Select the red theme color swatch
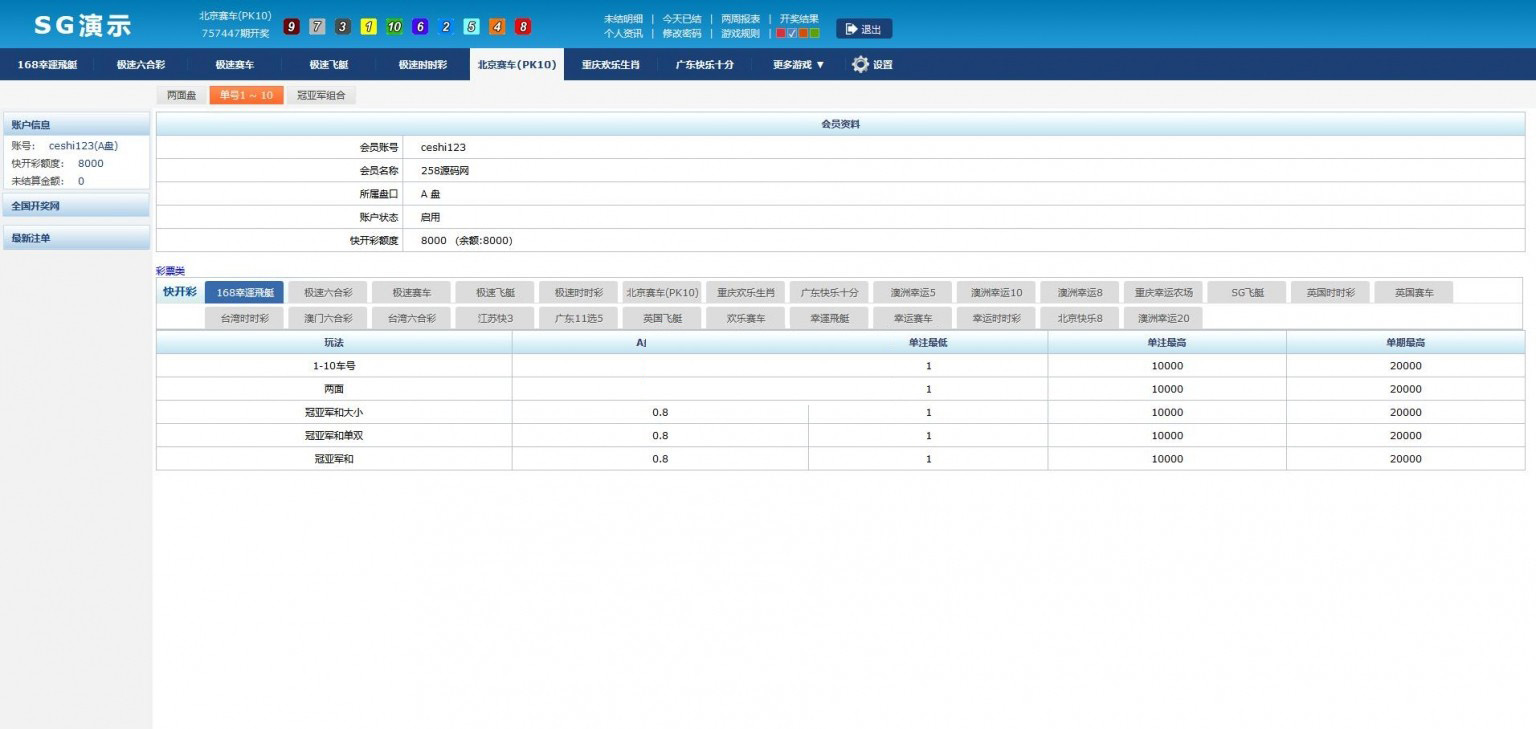 pyautogui.click(x=781, y=33)
